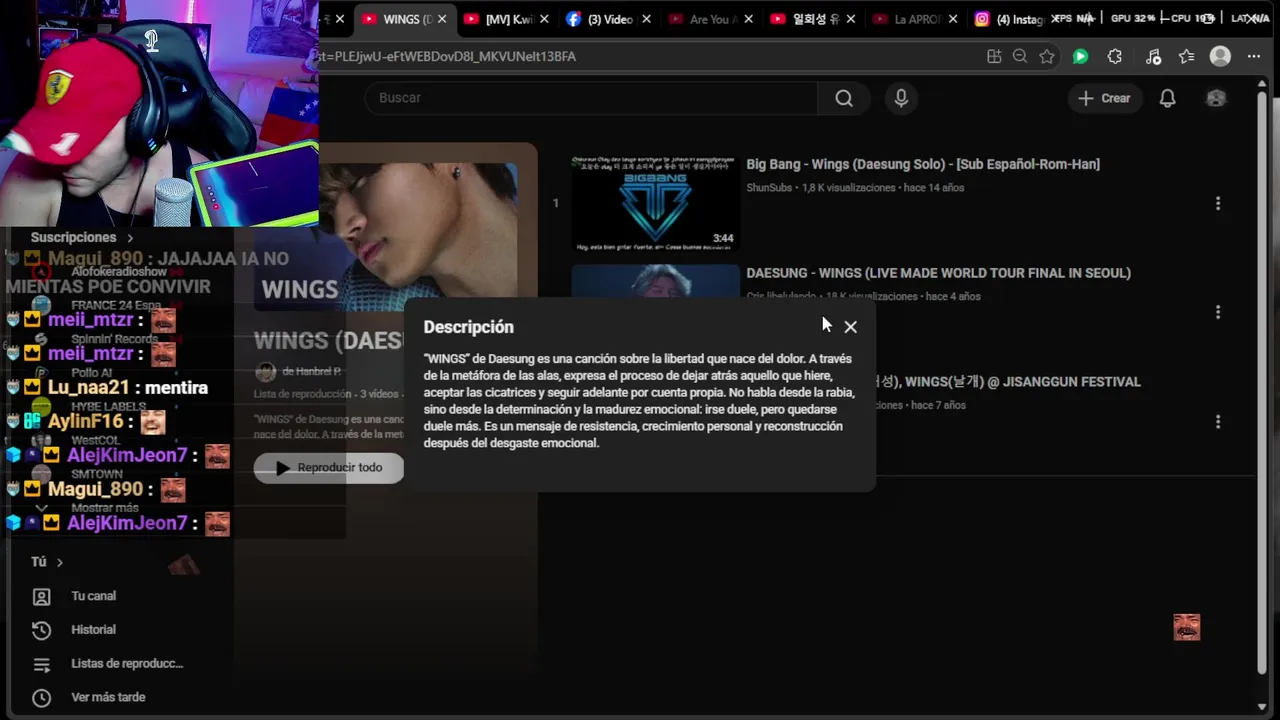The height and width of the screenshot is (720, 1280).
Task: Close the La APRO tab
Action: coord(953,19)
